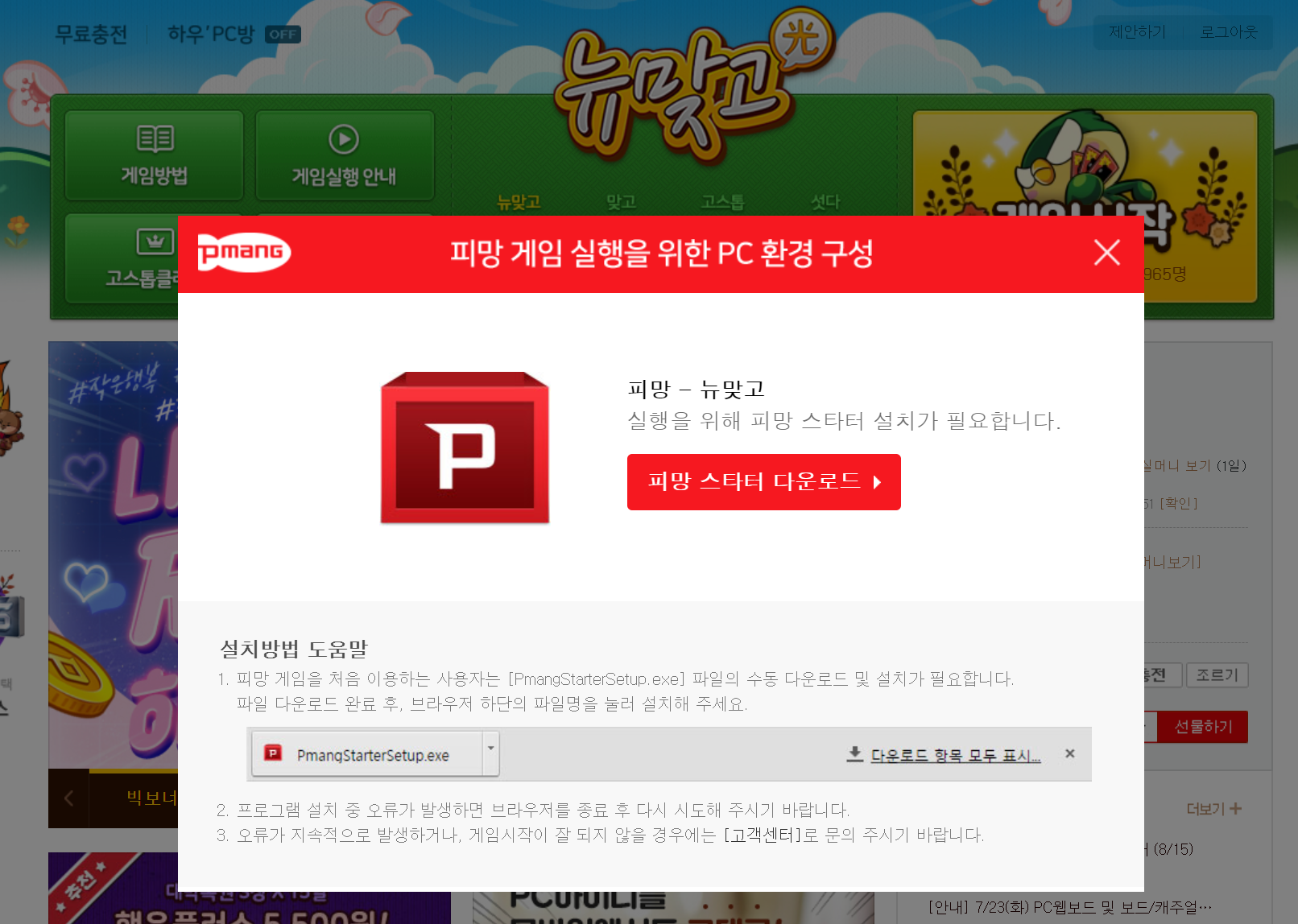Select the 섯다 game tab
This screenshot has height=924, width=1298.
coord(825,202)
